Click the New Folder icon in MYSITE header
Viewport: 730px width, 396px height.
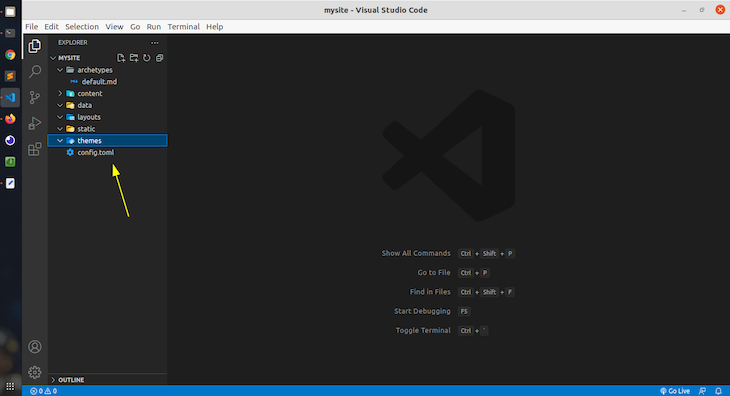click(134, 58)
